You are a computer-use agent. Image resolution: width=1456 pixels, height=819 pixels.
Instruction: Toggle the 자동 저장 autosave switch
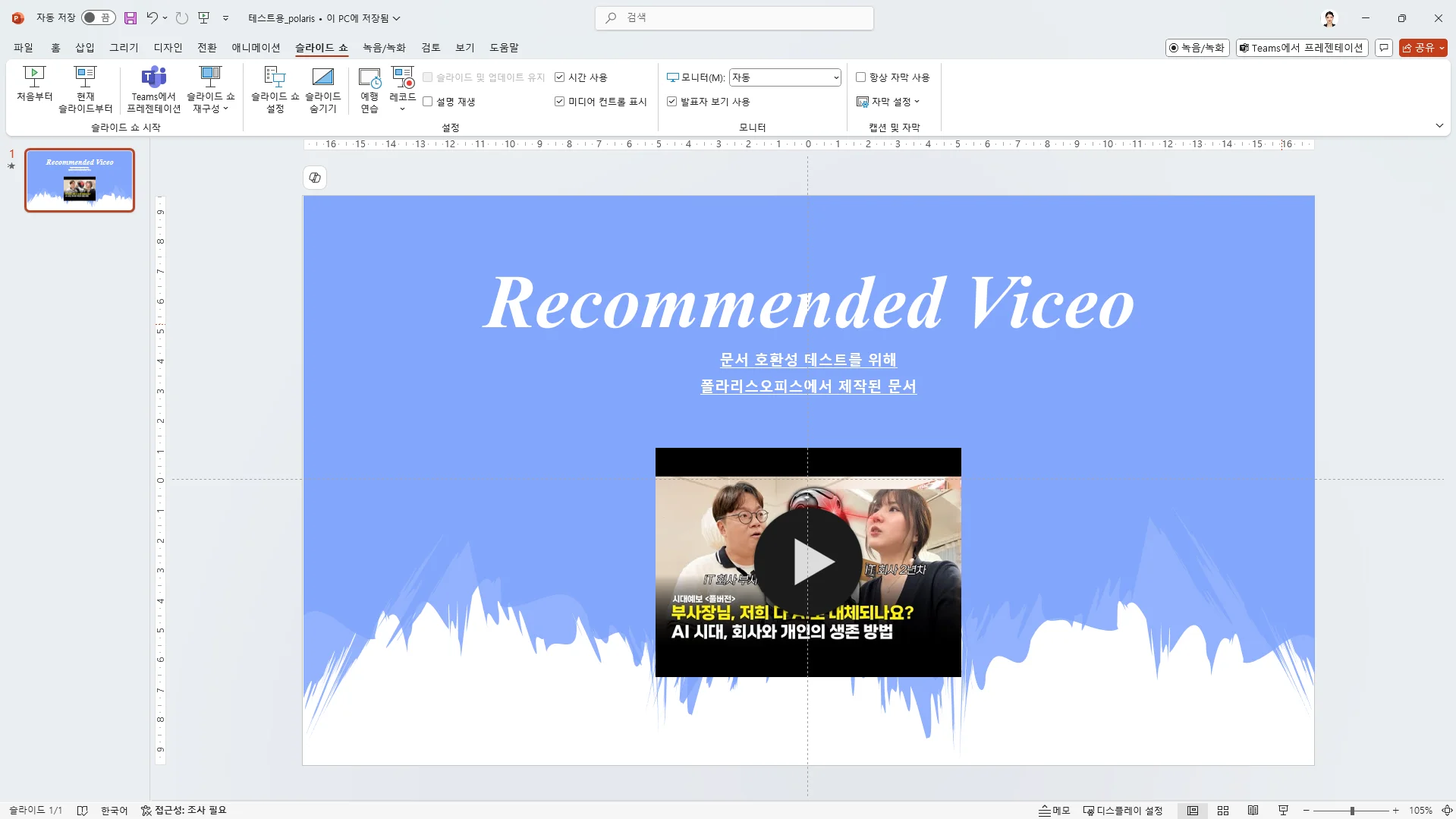pos(98,18)
